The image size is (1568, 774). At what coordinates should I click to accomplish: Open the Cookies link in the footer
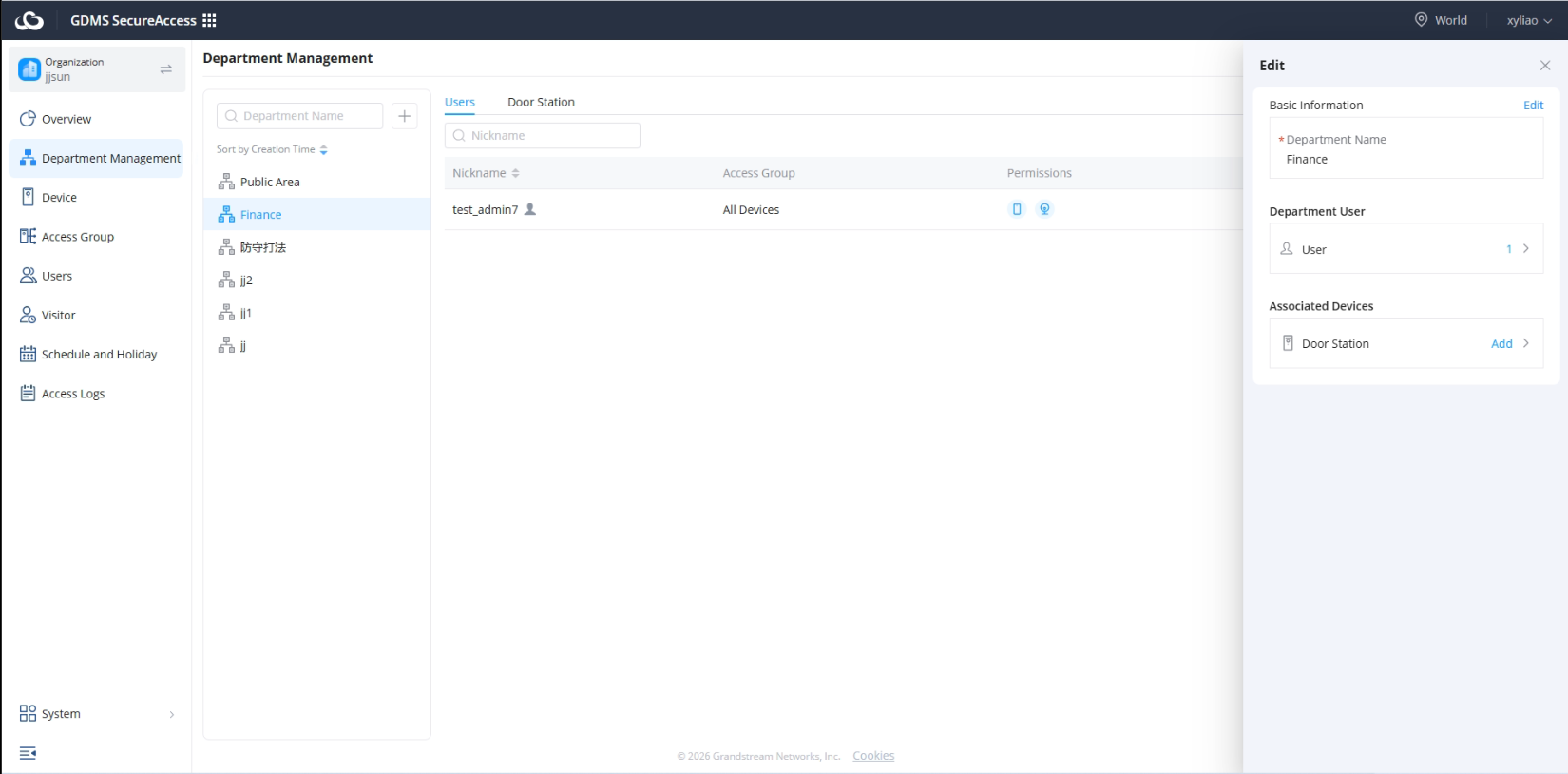pos(873,756)
